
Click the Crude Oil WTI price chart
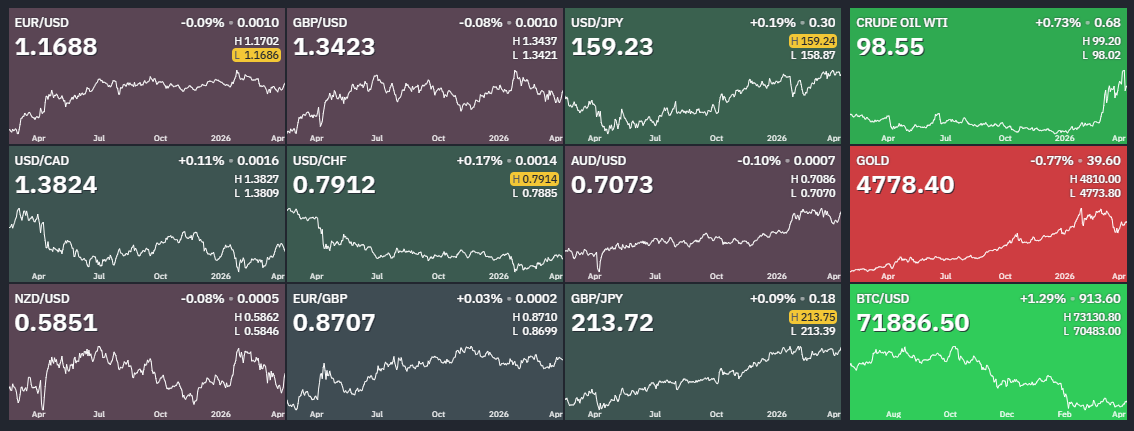[988, 110]
